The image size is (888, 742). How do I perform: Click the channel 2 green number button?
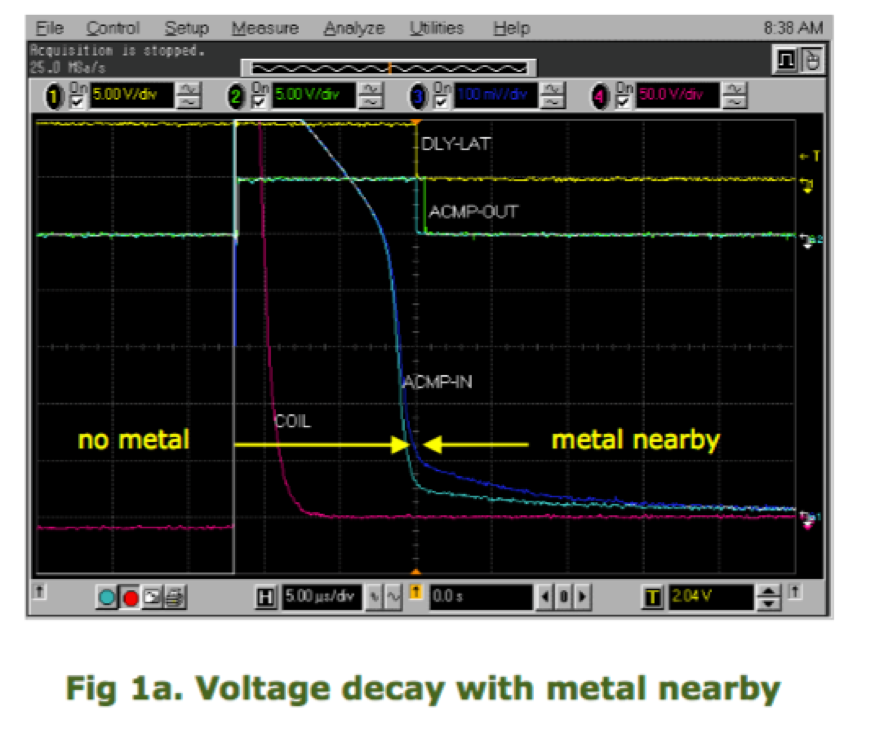[x=236, y=97]
